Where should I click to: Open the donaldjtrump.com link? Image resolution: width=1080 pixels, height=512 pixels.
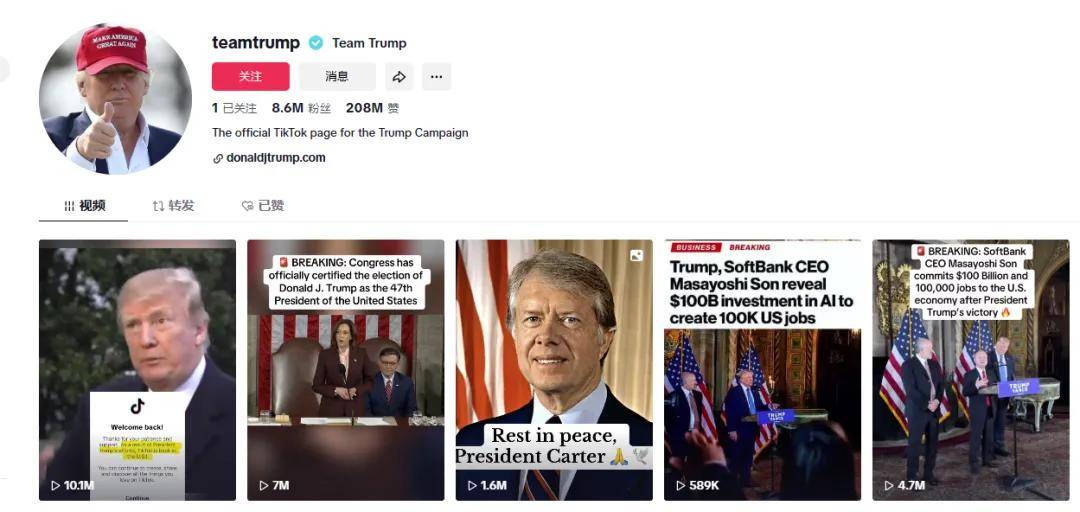point(276,158)
